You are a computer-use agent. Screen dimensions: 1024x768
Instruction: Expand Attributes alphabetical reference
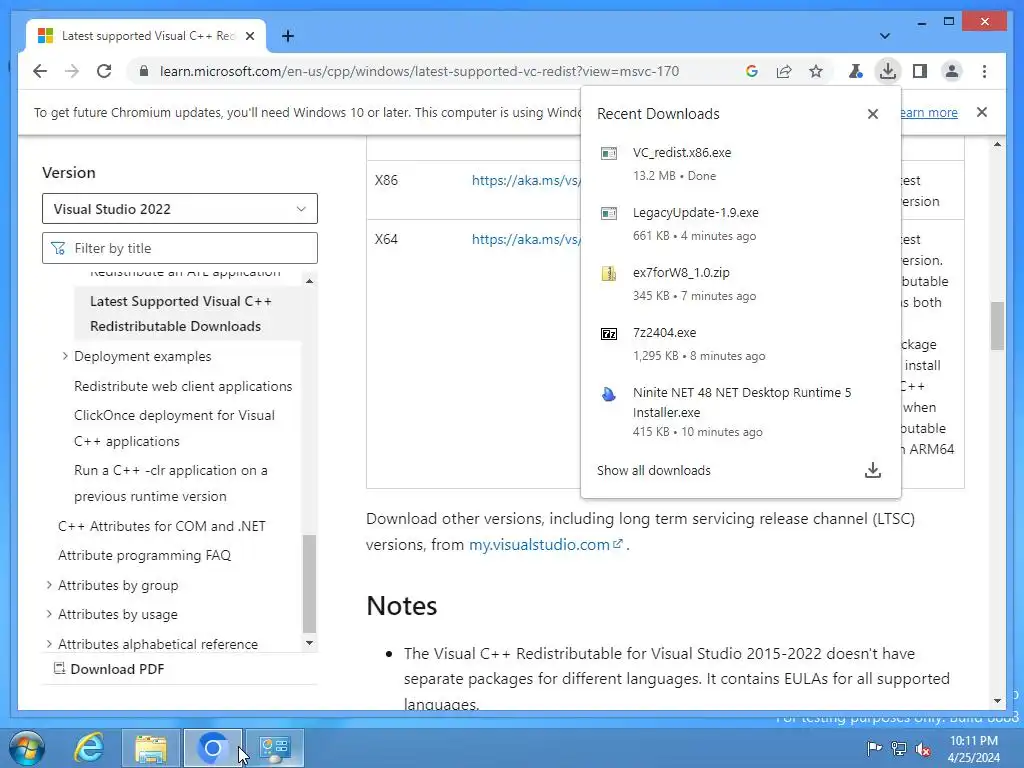coord(49,644)
